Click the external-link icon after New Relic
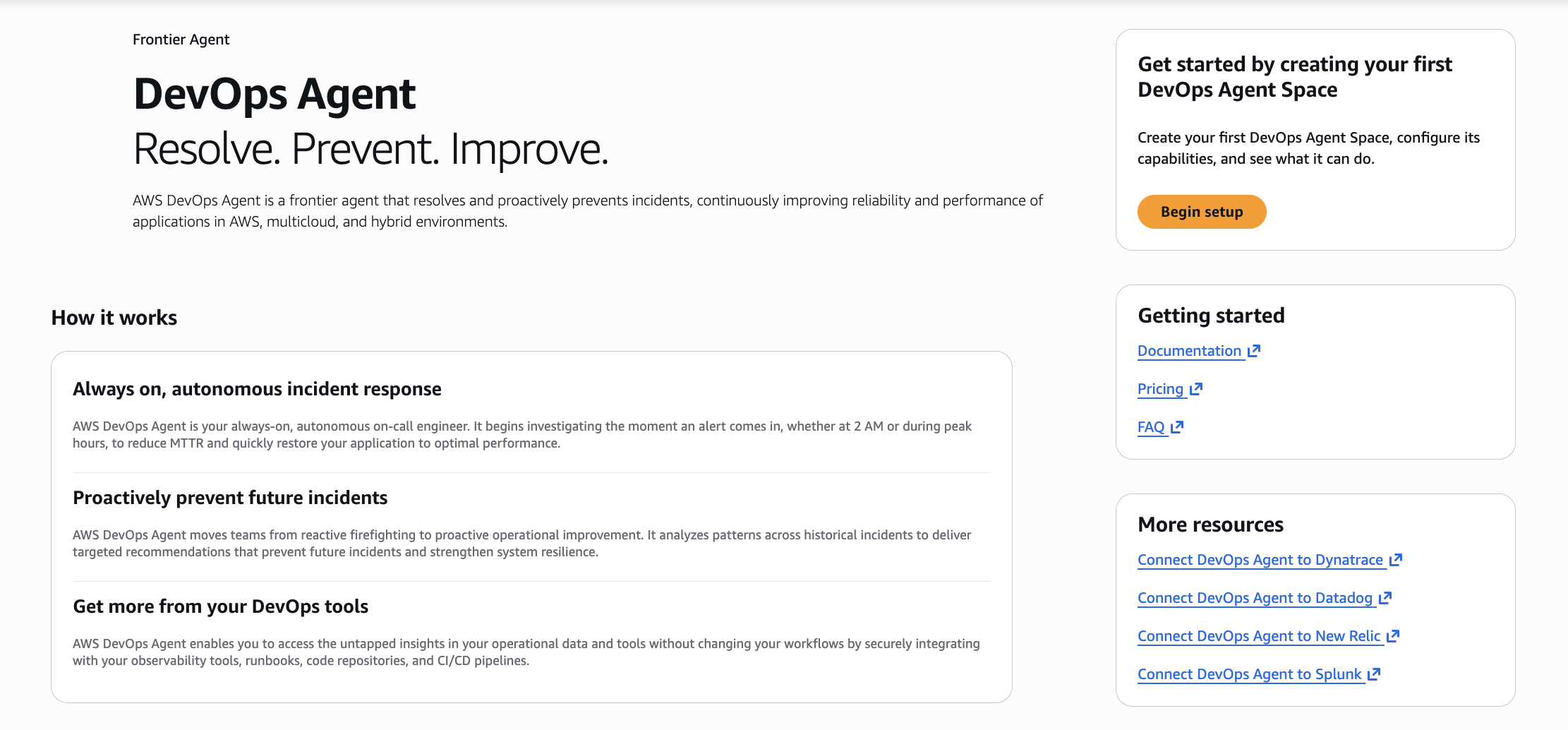 click(1393, 636)
